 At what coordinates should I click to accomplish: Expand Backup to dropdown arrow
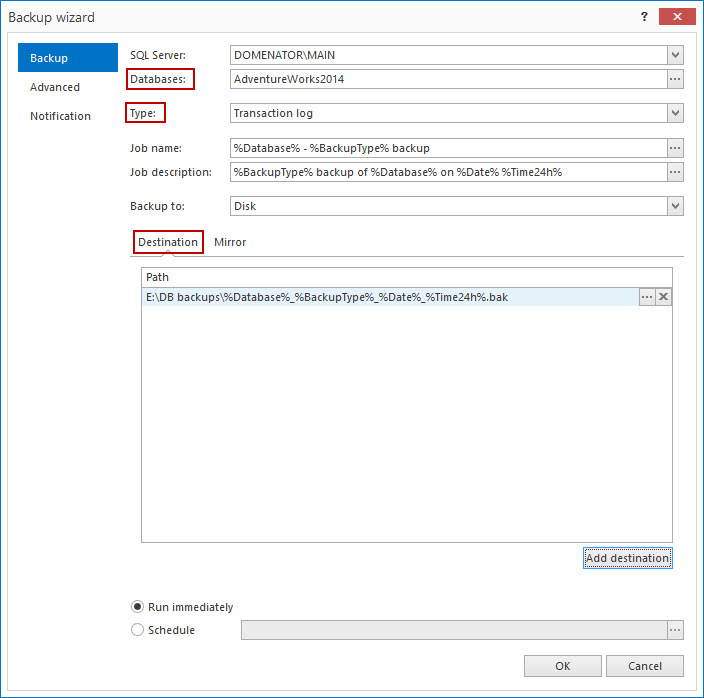[x=675, y=206]
